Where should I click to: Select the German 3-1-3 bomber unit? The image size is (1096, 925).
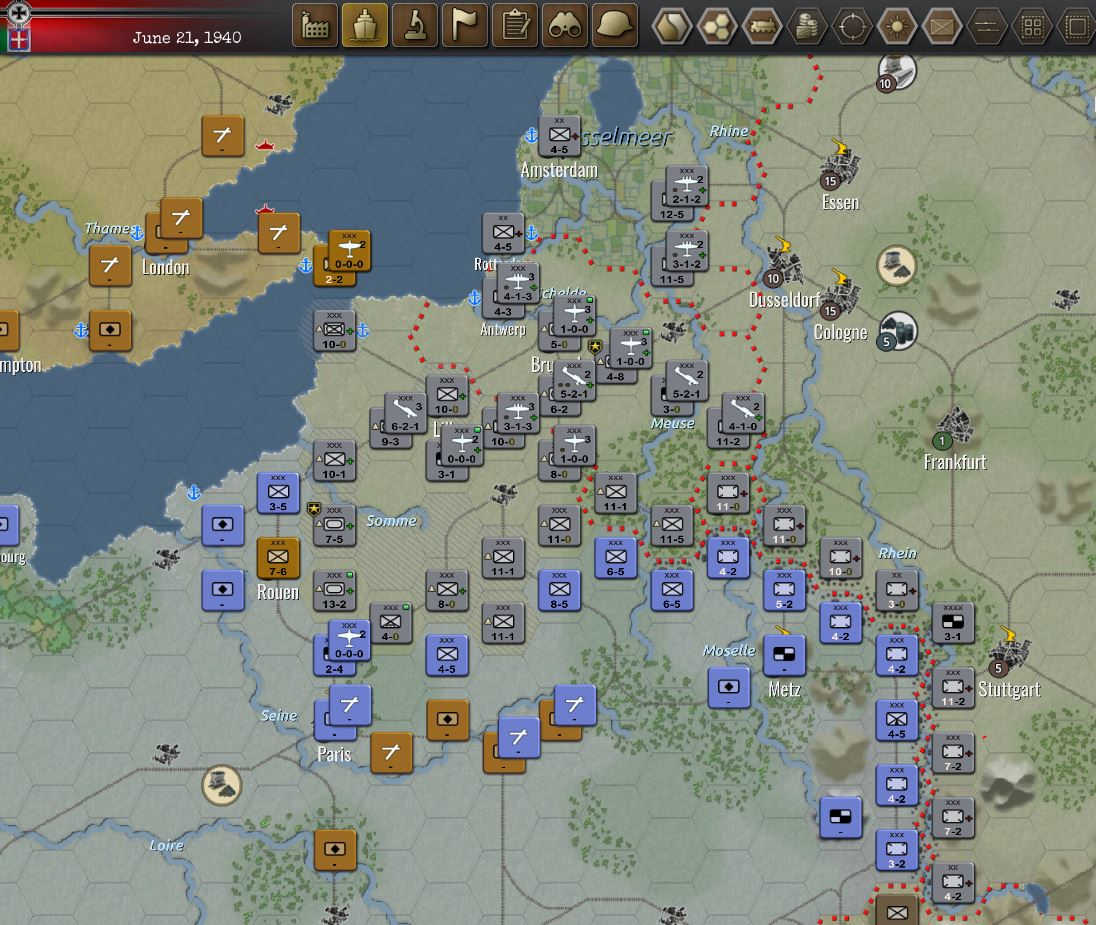point(518,413)
